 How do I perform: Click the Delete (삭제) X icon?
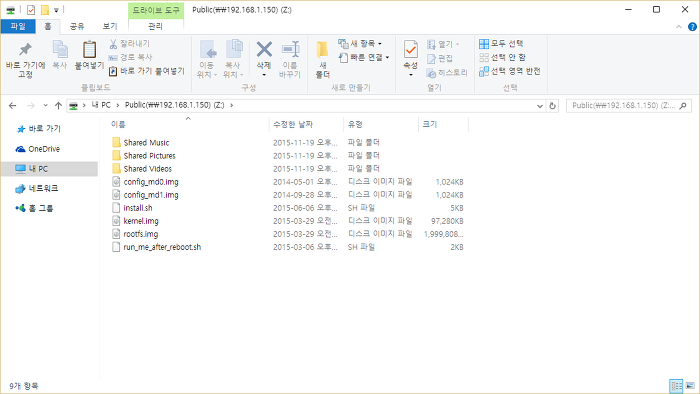264,50
